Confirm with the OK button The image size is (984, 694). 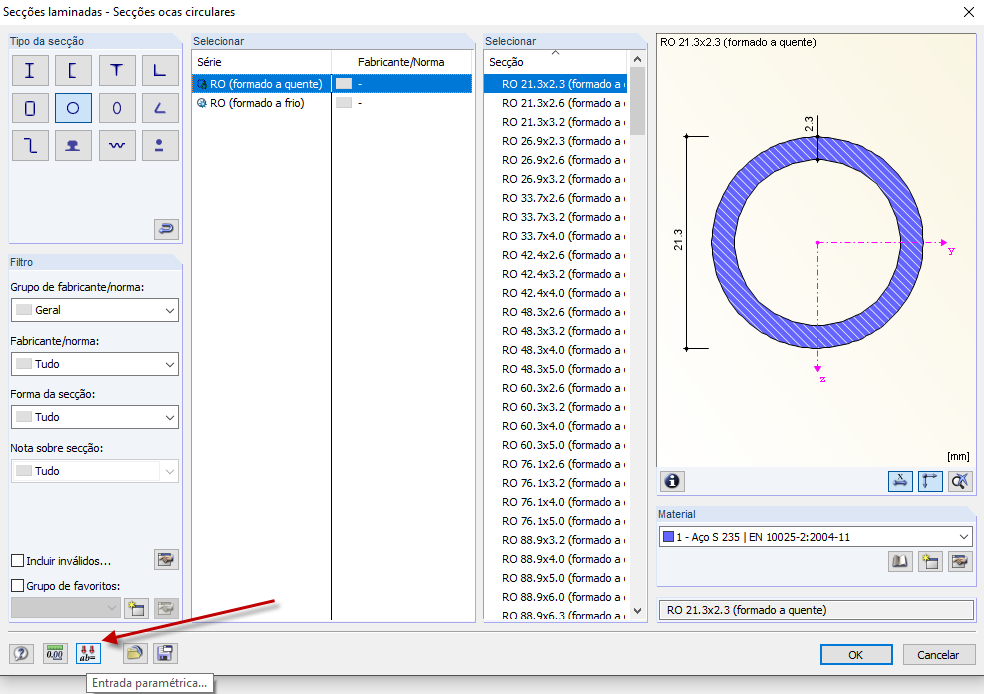tap(856, 654)
